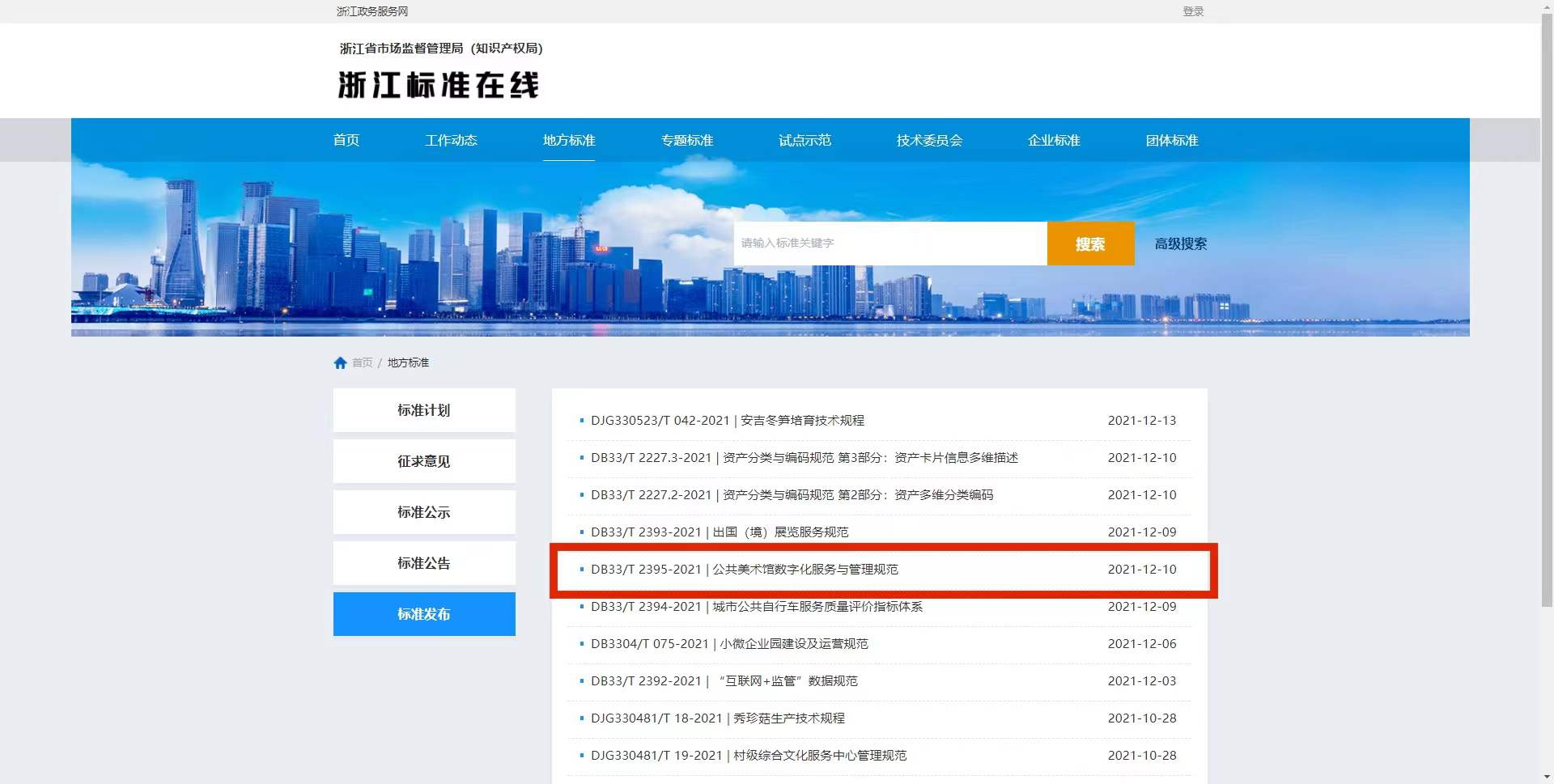Open the 专题标准 navigation tab
The width and height of the screenshot is (1554, 784).
coord(687,140)
